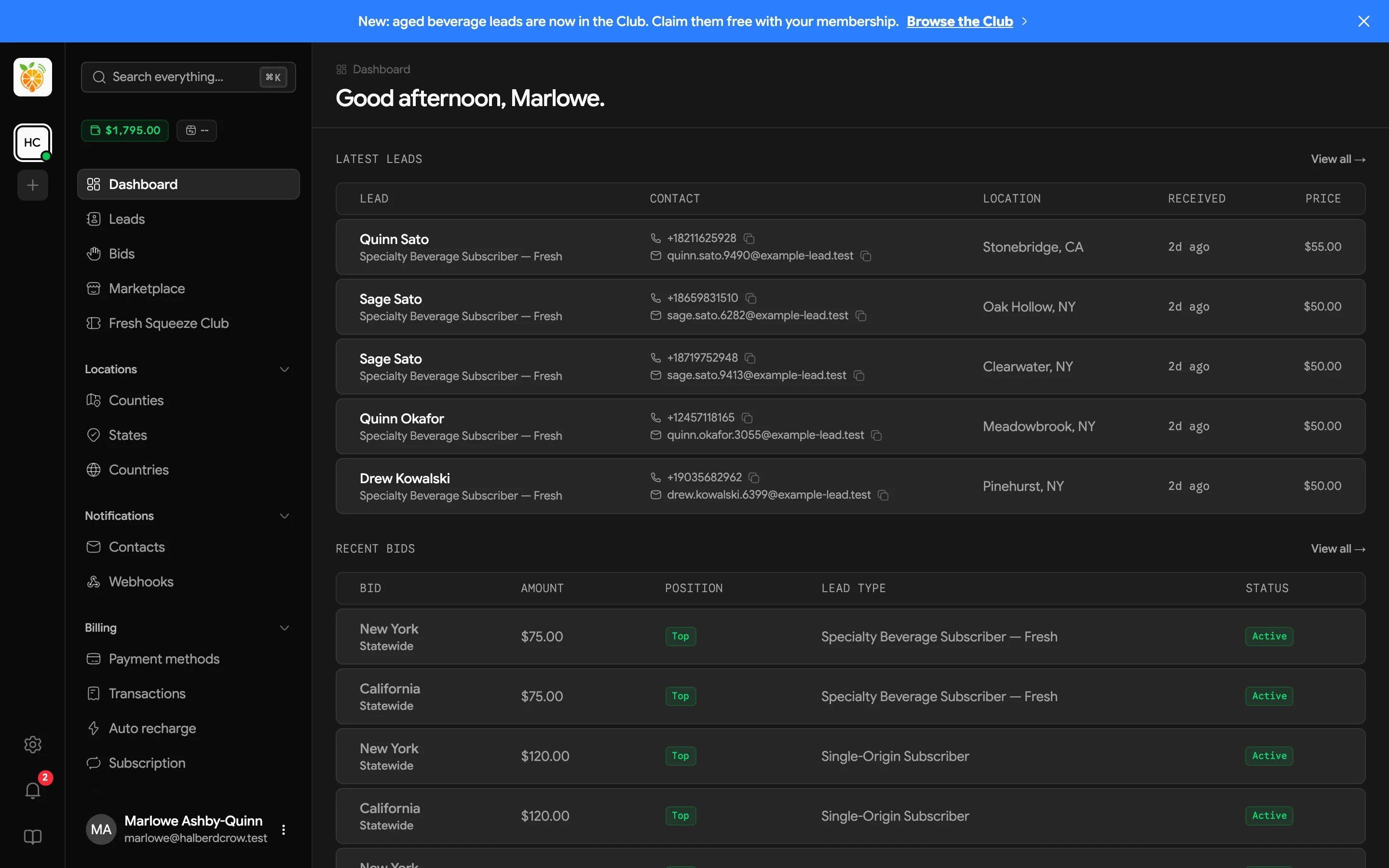Copy phone number +18659831510

click(x=751, y=298)
